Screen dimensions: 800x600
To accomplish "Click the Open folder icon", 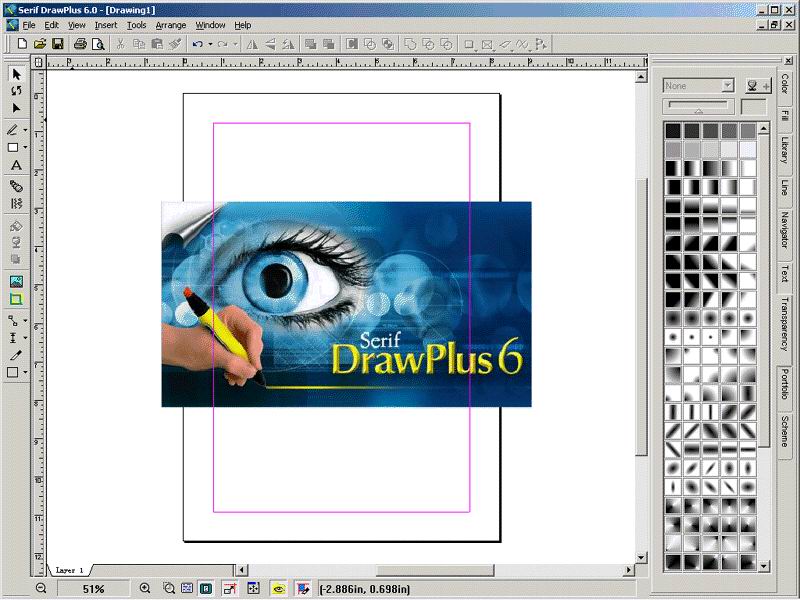I will (x=40, y=44).
